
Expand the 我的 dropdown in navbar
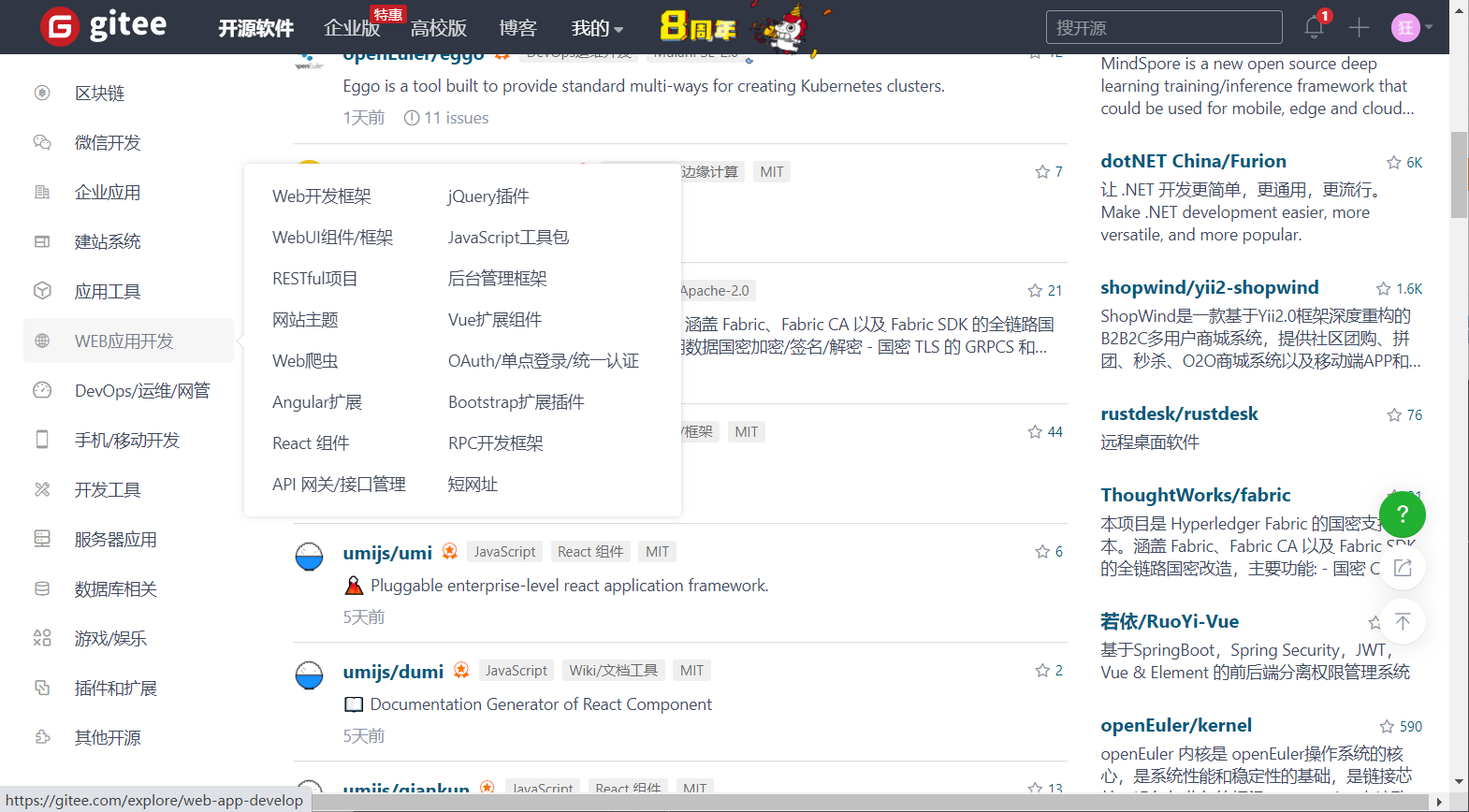(597, 28)
